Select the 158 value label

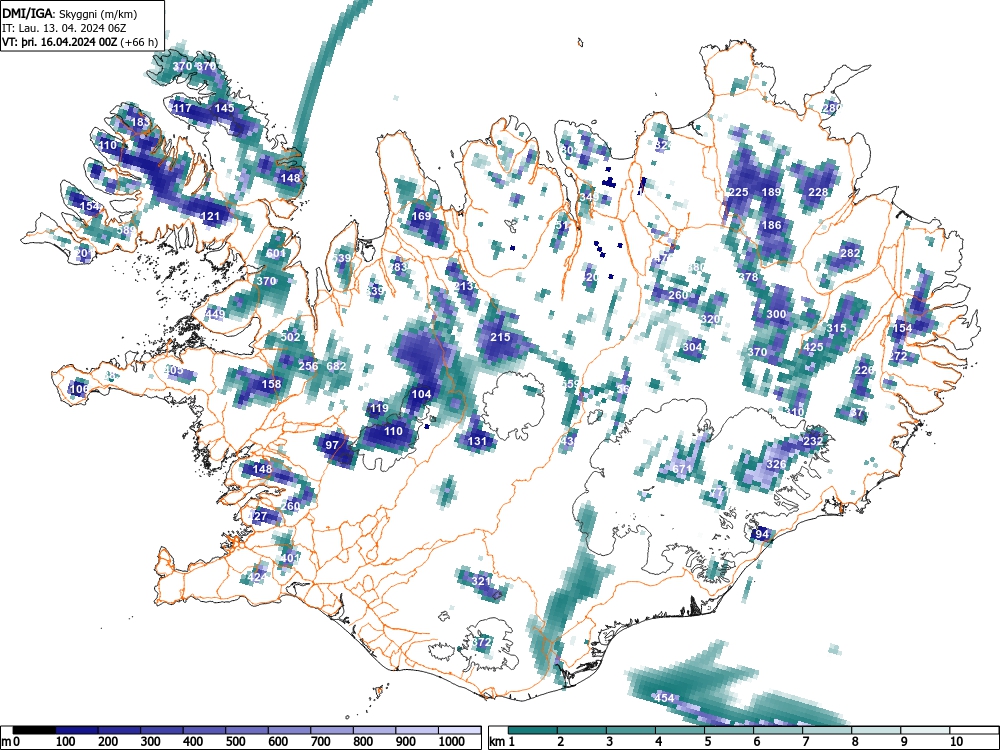point(271,384)
